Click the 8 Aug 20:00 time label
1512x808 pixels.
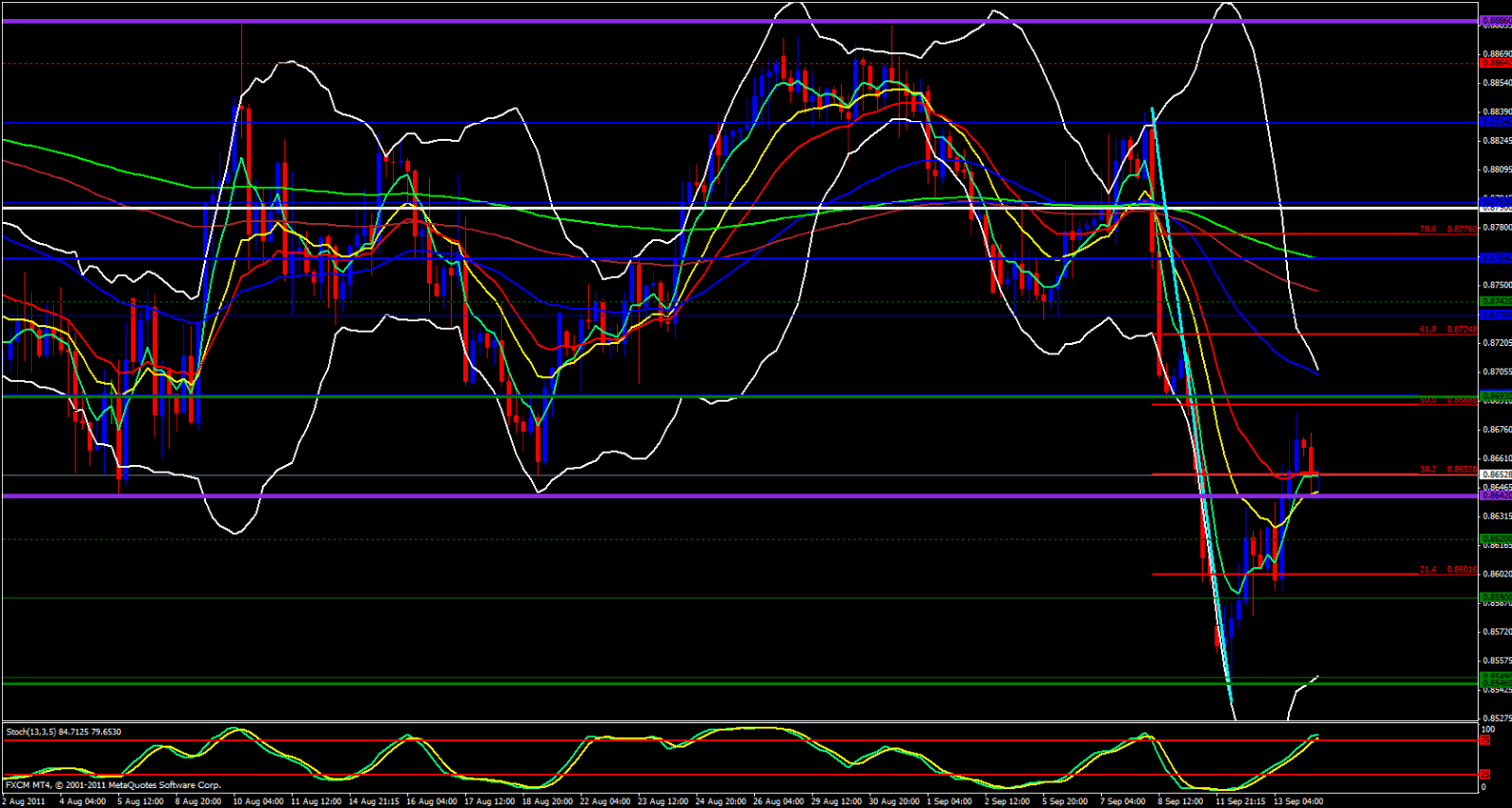198,801
